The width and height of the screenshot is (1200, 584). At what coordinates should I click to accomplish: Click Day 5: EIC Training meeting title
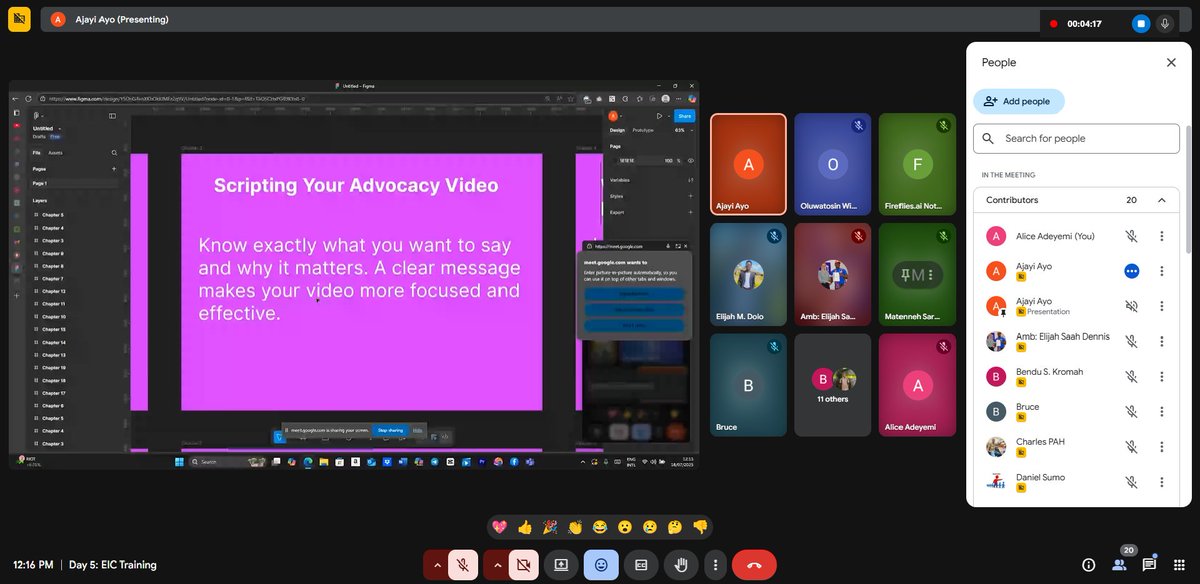113,565
